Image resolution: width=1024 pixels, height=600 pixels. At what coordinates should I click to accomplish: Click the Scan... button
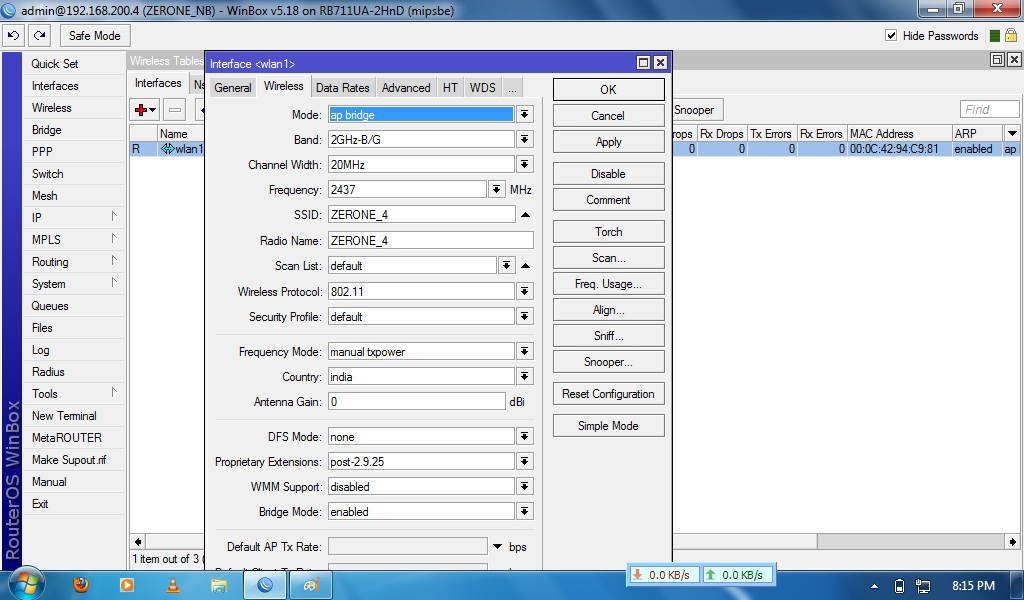pos(608,258)
